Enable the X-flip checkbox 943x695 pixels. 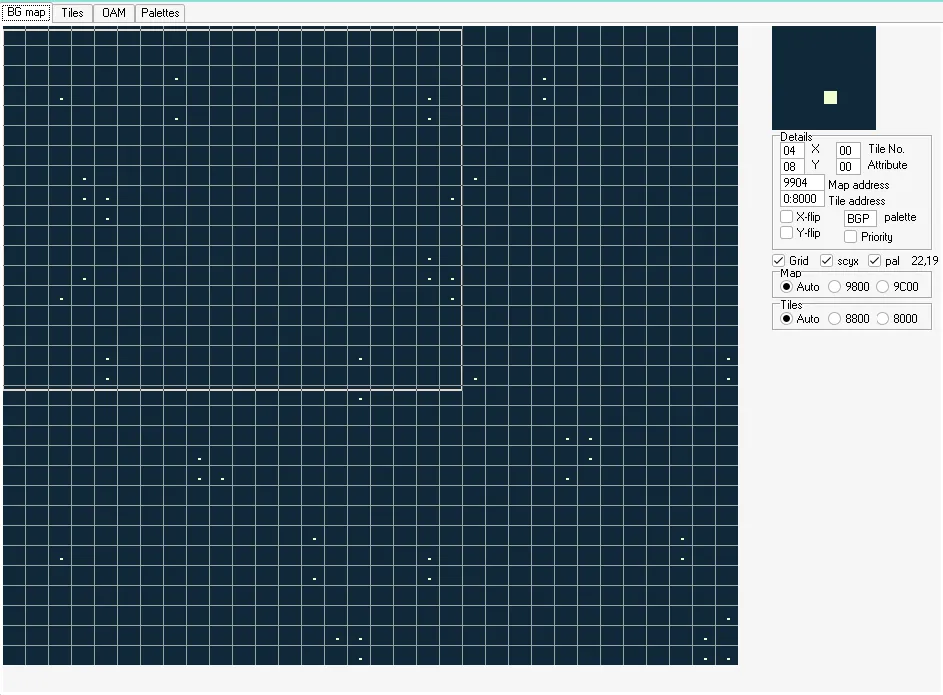pyautogui.click(x=786, y=216)
